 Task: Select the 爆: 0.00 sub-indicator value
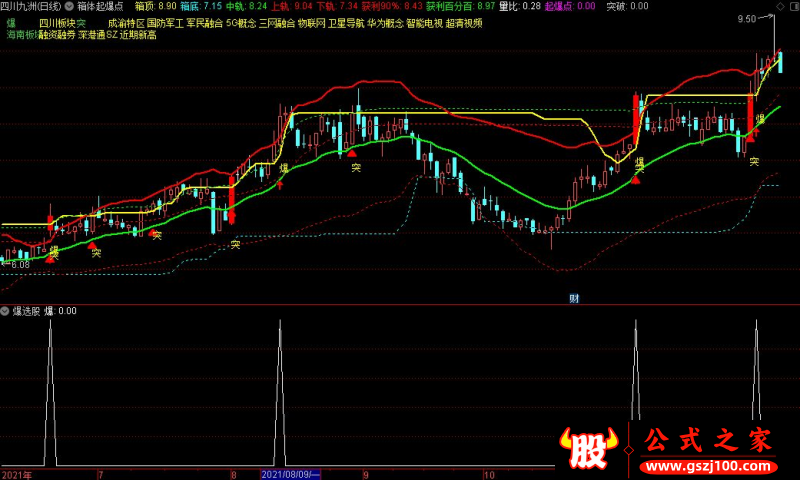tap(60, 311)
